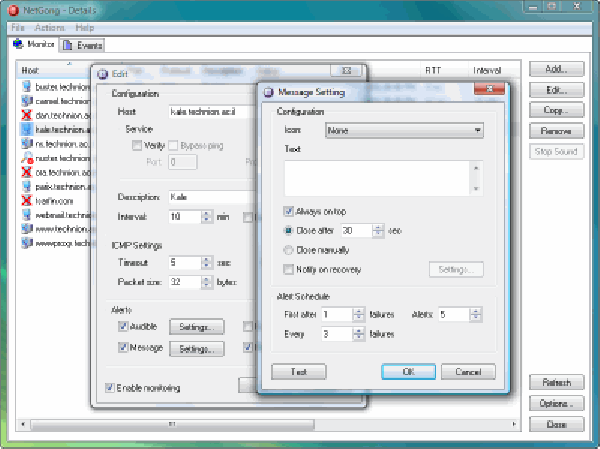The image size is (600, 449).
Task: Switch to the Events tab
Action: [82, 46]
